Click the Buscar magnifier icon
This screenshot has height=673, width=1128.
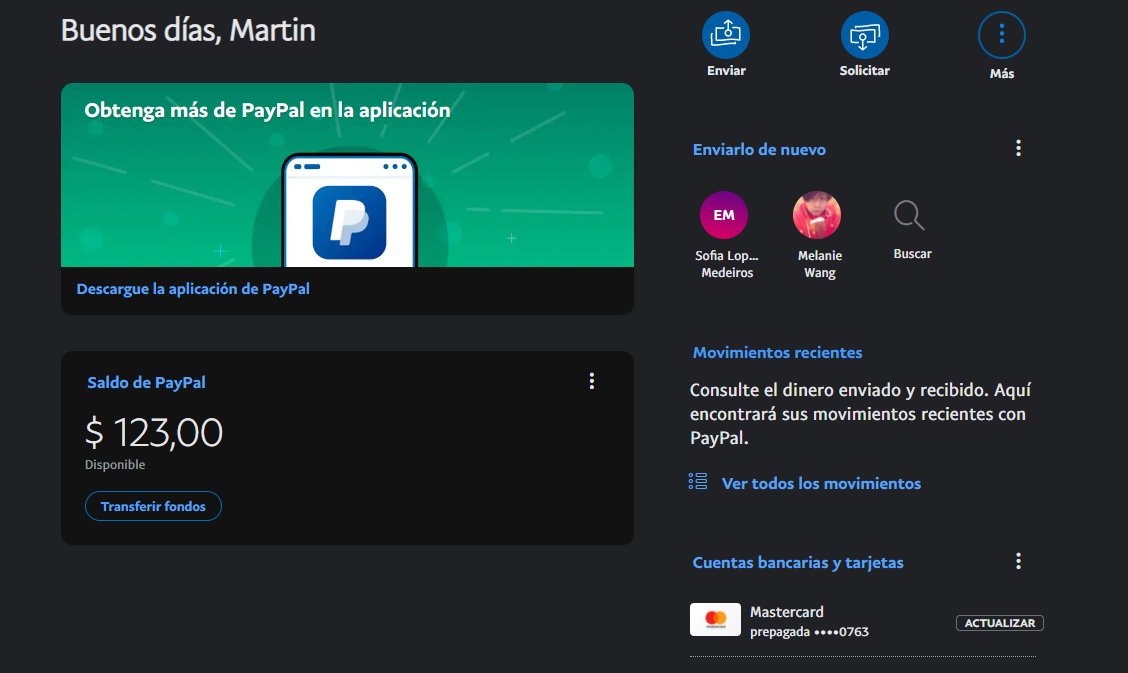coord(909,215)
